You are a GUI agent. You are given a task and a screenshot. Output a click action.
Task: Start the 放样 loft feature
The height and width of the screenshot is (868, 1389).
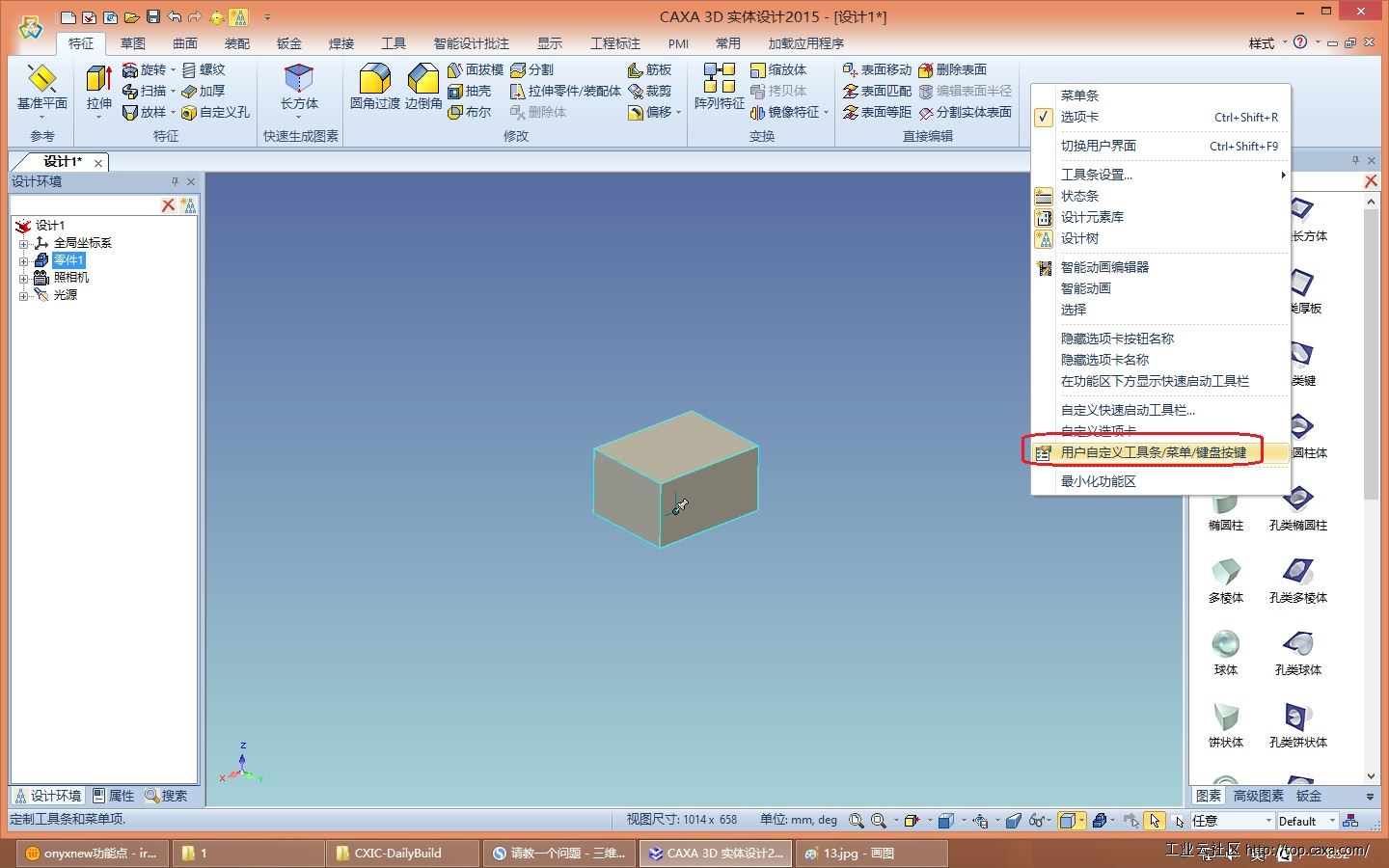click(145, 112)
